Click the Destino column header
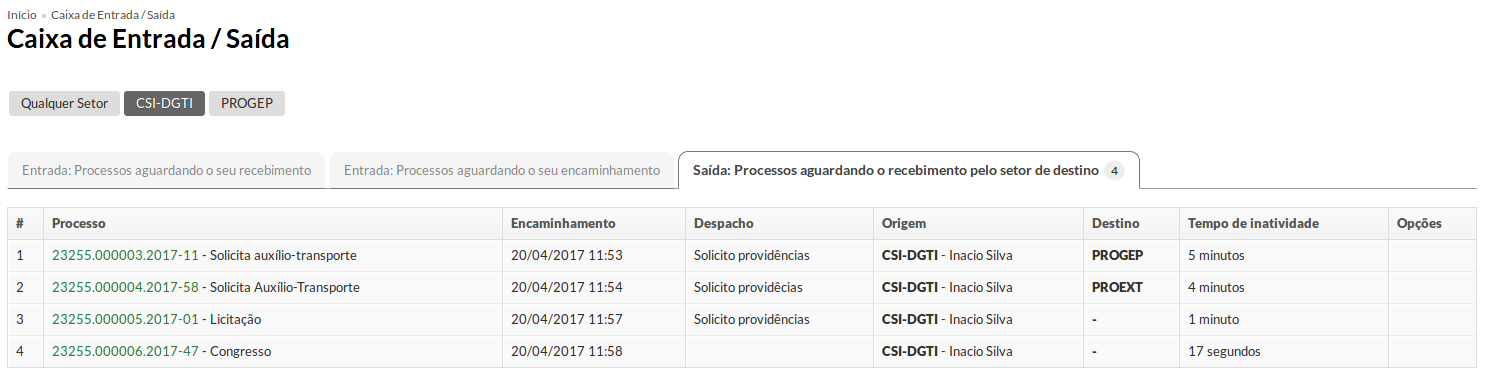Image resolution: width=1493 pixels, height=376 pixels. (x=1115, y=223)
